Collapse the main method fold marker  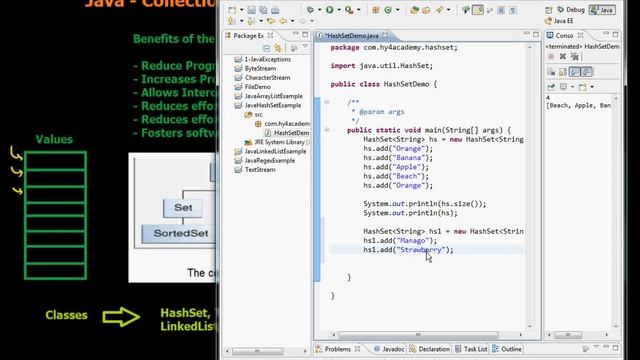point(327,130)
